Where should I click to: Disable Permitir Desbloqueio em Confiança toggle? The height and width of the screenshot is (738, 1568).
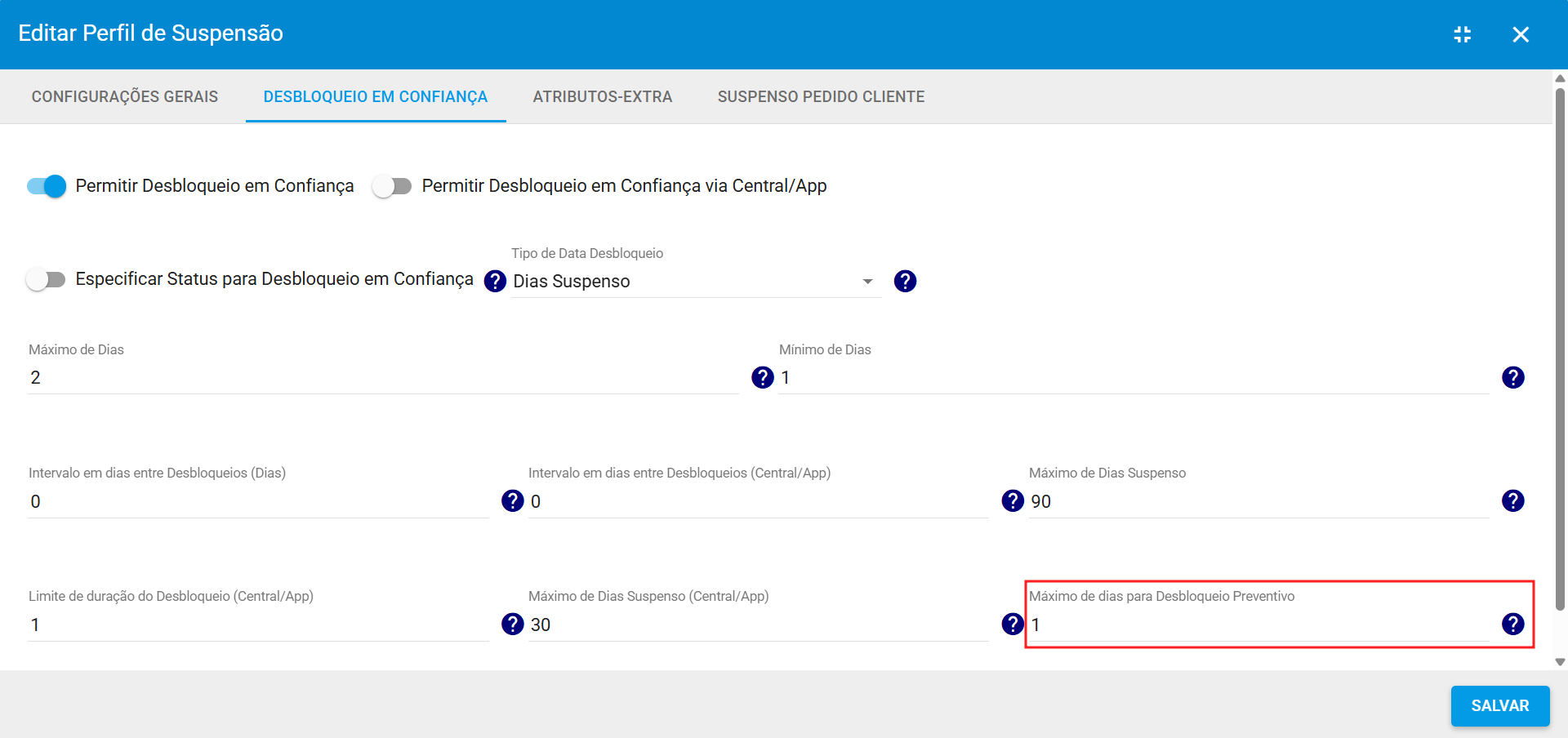[47, 186]
